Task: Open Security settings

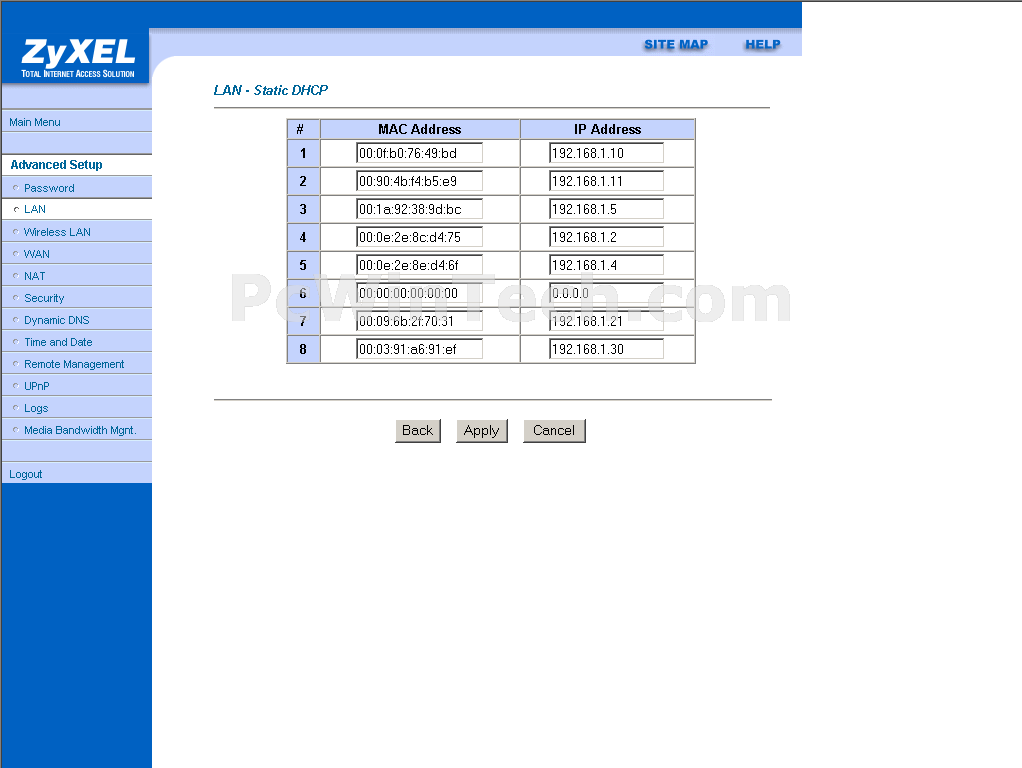Action: tap(44, 298)
